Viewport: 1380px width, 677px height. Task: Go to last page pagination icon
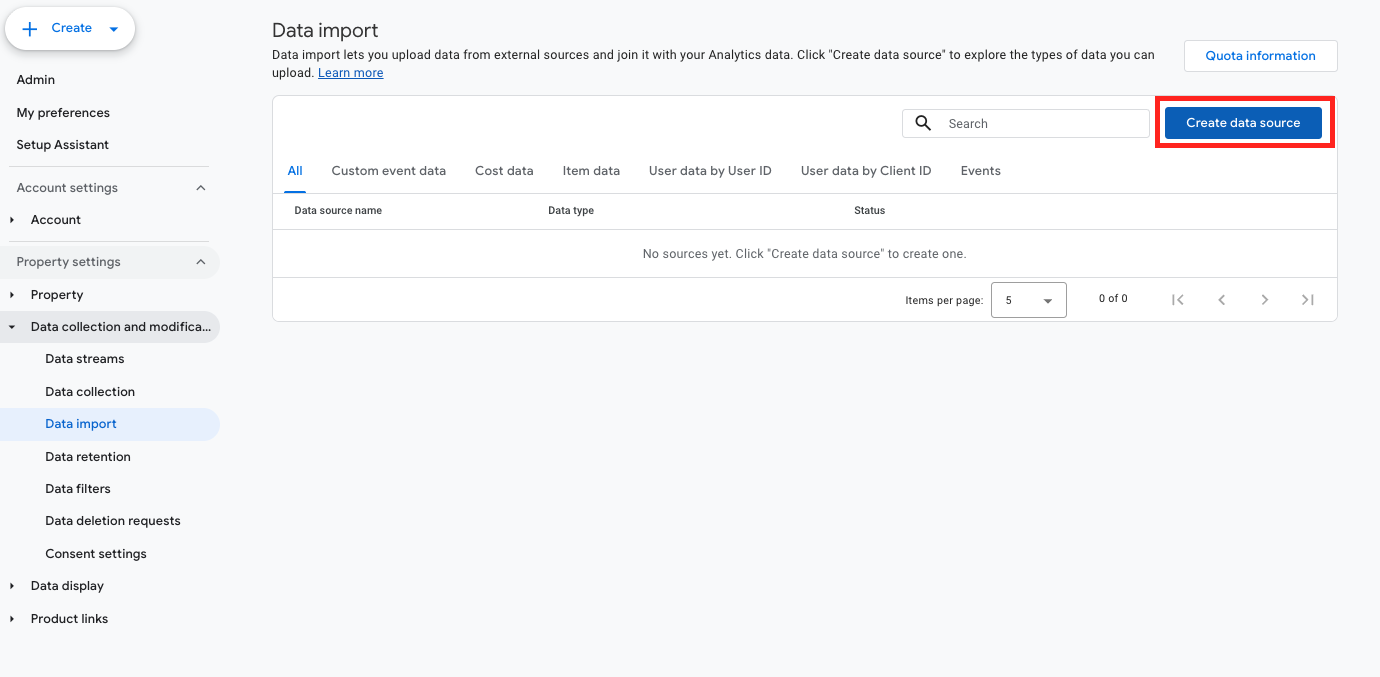[x=1307, y=299]
